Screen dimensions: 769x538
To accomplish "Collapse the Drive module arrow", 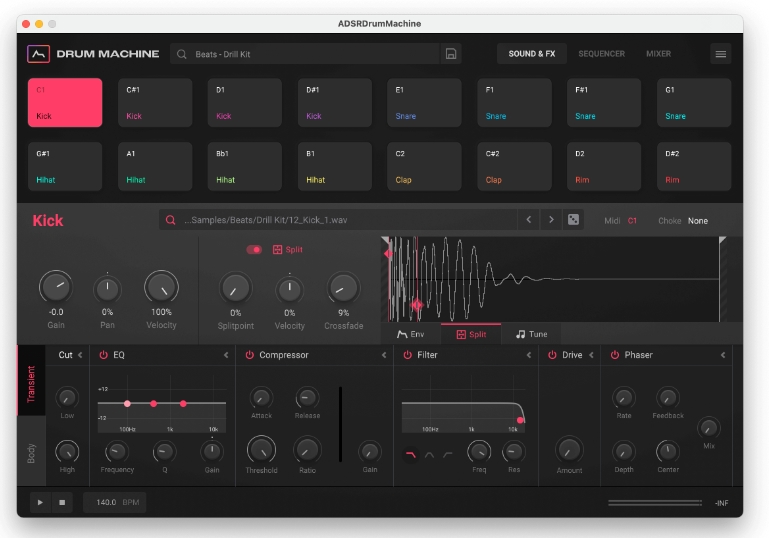I will click(591, 355).
